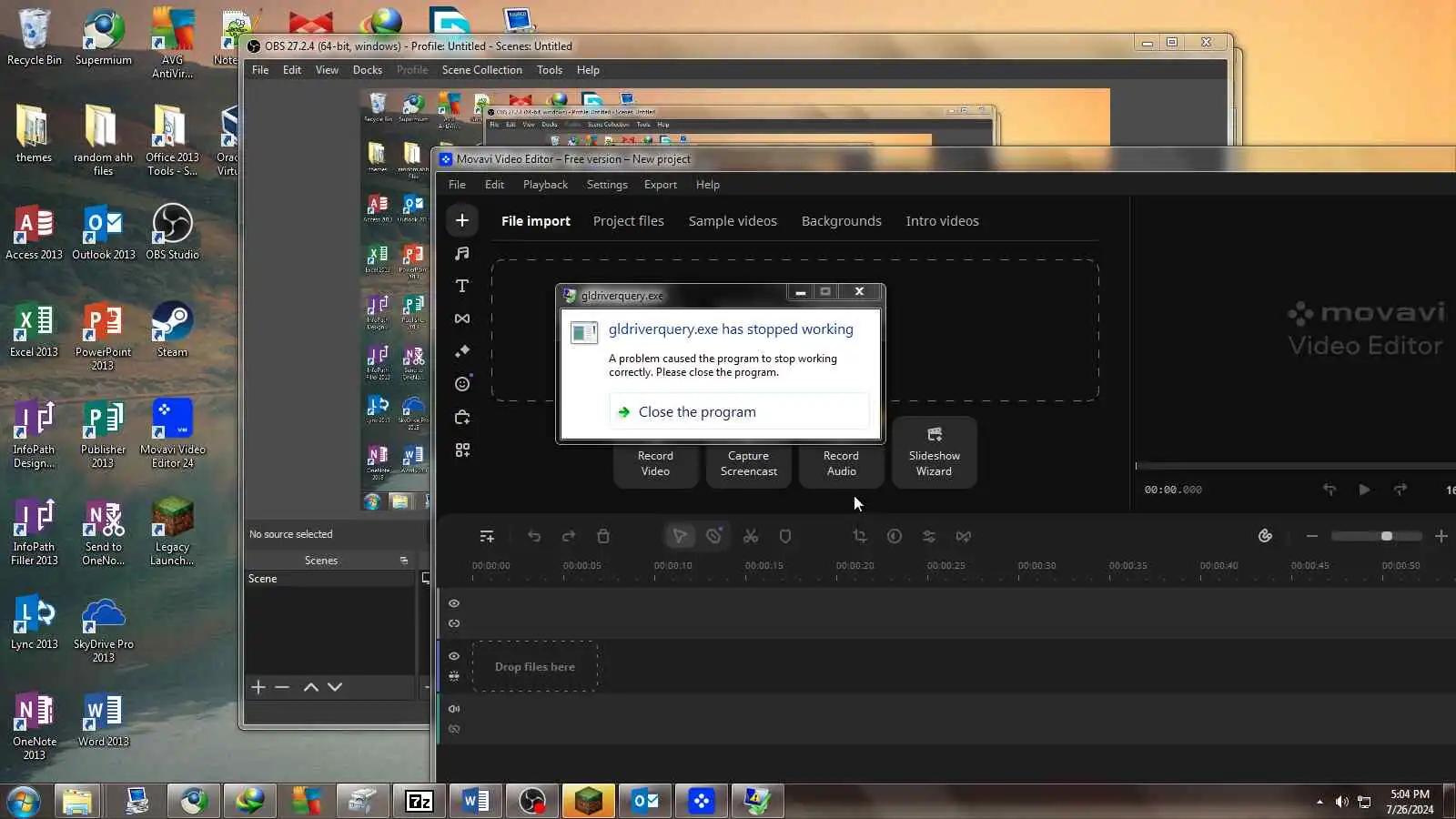Click the preview seek bar in Movavi player
Image resolution: width=1456 pixels, height=819 pixels.
(x=1295, y=466)
